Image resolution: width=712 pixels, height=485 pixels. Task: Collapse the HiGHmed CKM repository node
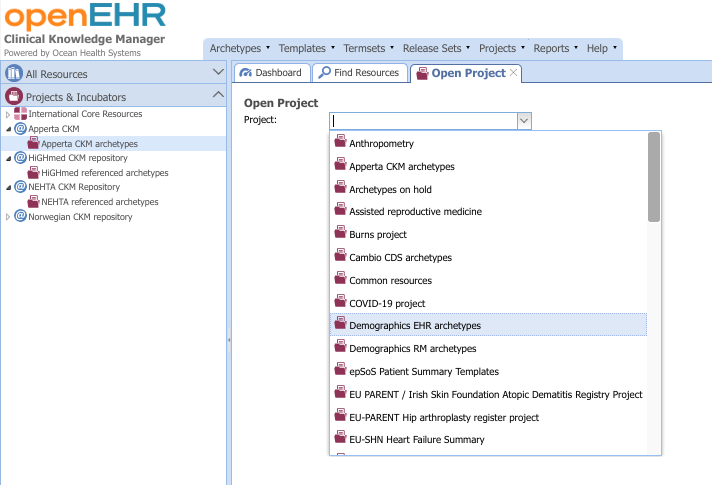[8, 158]
